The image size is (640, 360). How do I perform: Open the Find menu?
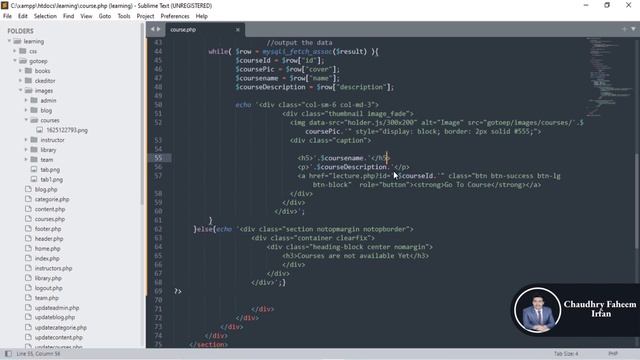point(69,16)
